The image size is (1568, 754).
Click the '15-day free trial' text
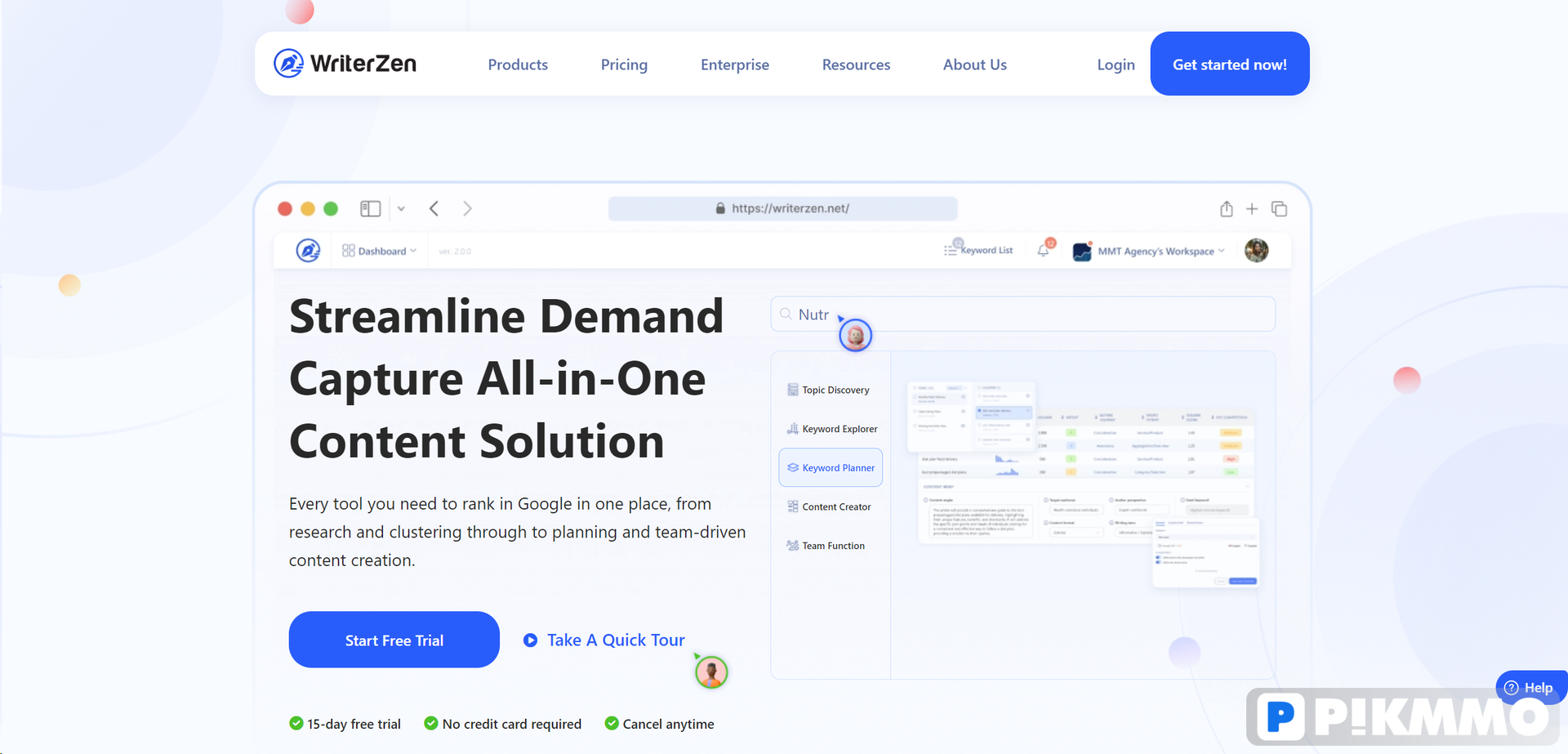354,724
